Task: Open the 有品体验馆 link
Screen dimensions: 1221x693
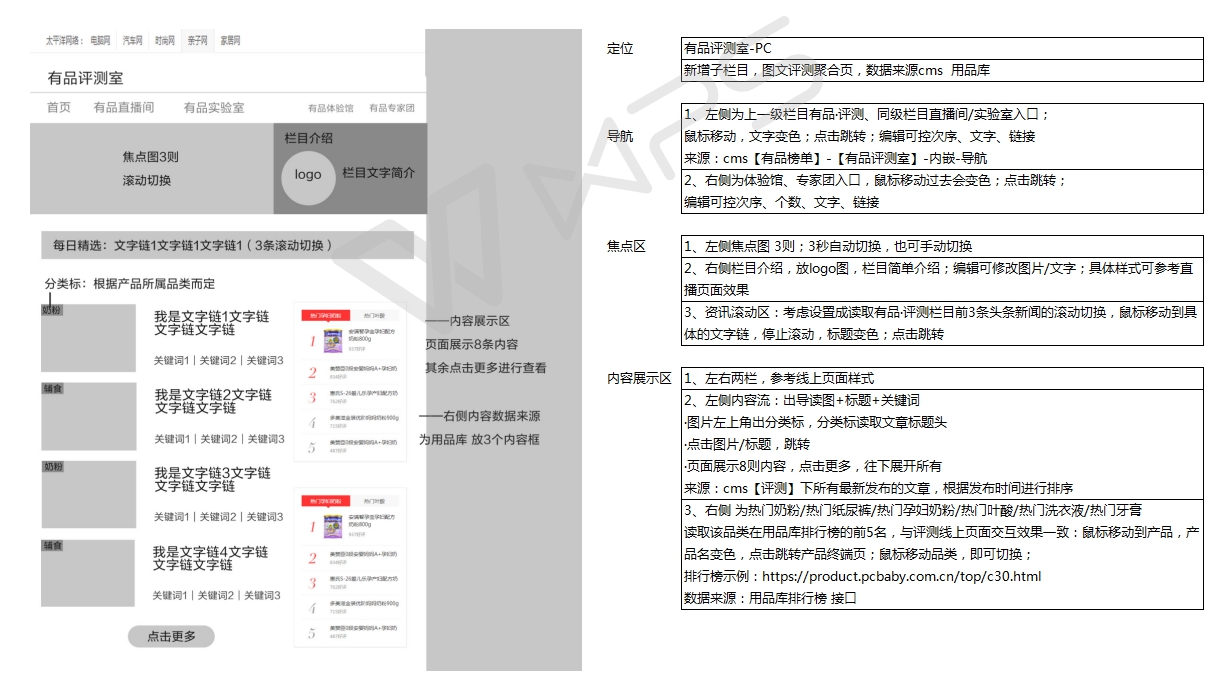Action: tap(330, 108)
